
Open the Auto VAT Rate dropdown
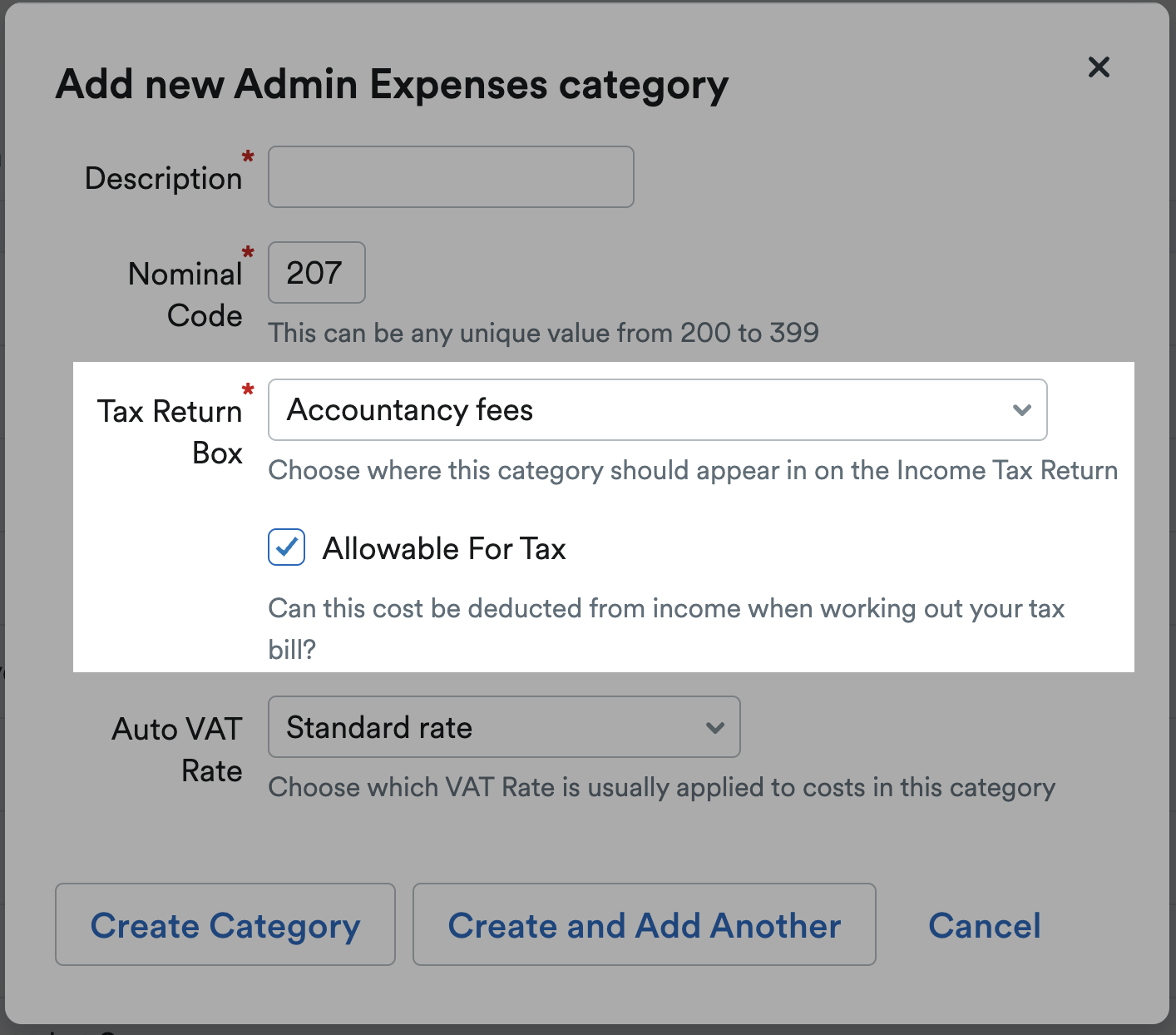(x=504, y=727)
